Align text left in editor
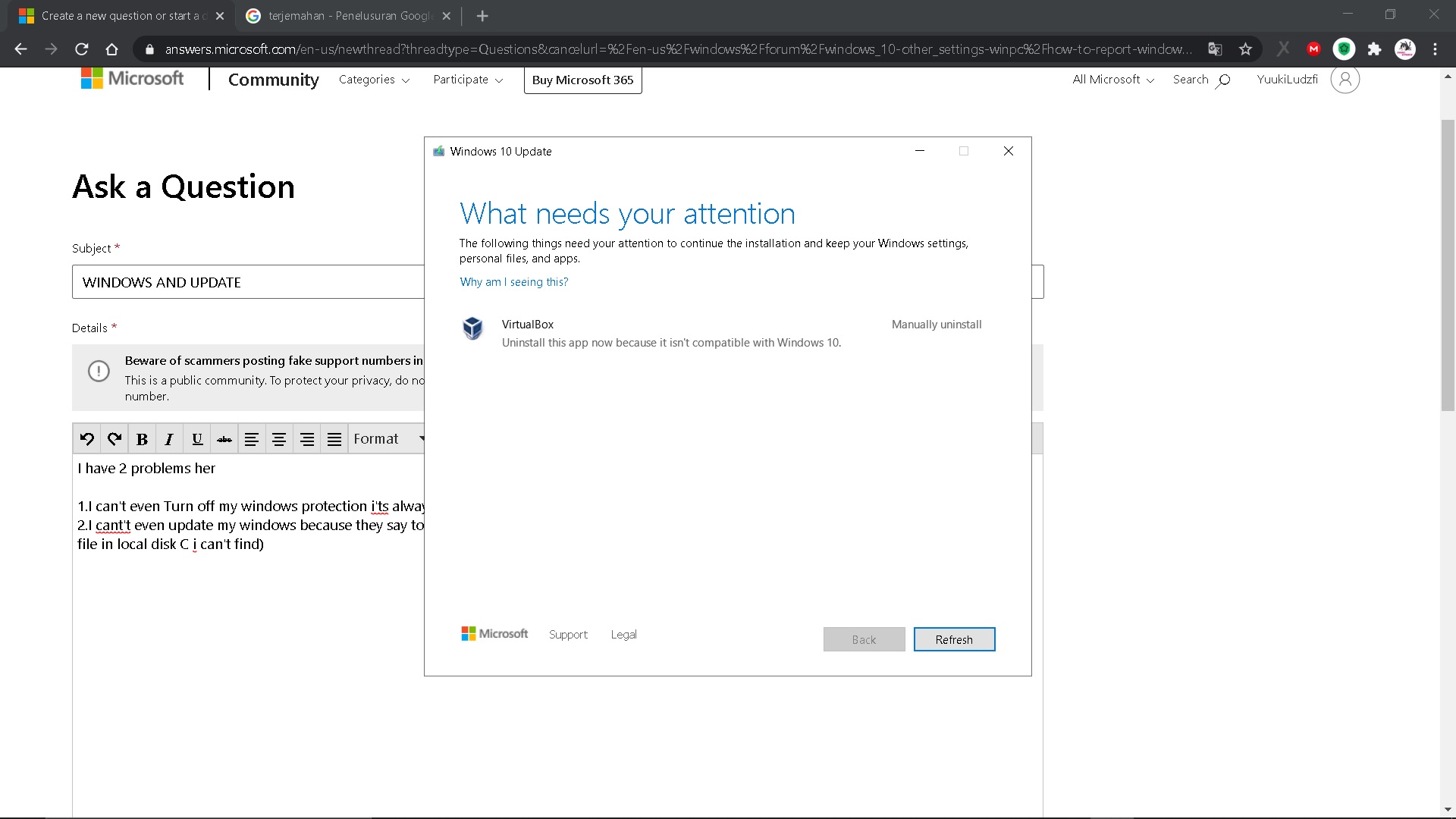Screen dimensions: 1456x819 click(x=252, y=439)
